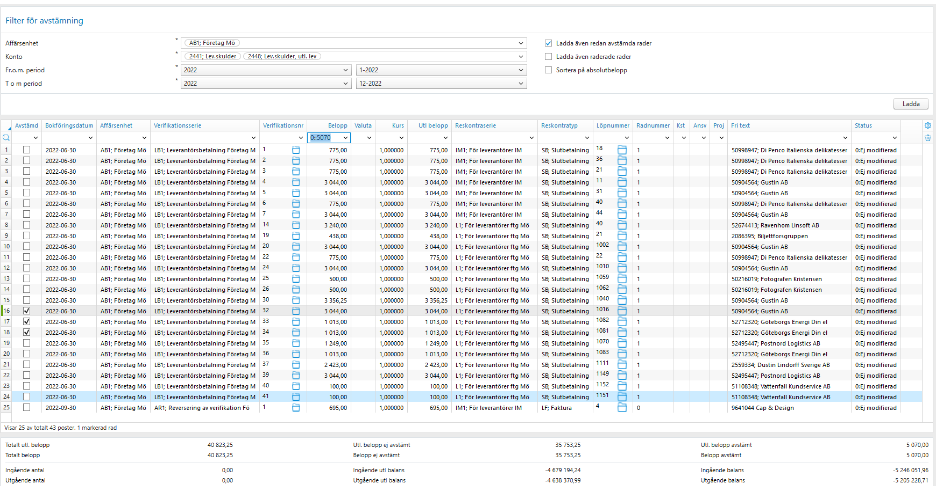
Task: Open document icon beside Löpnummer 16 in row 1
Action: click(x=622, y=148)
